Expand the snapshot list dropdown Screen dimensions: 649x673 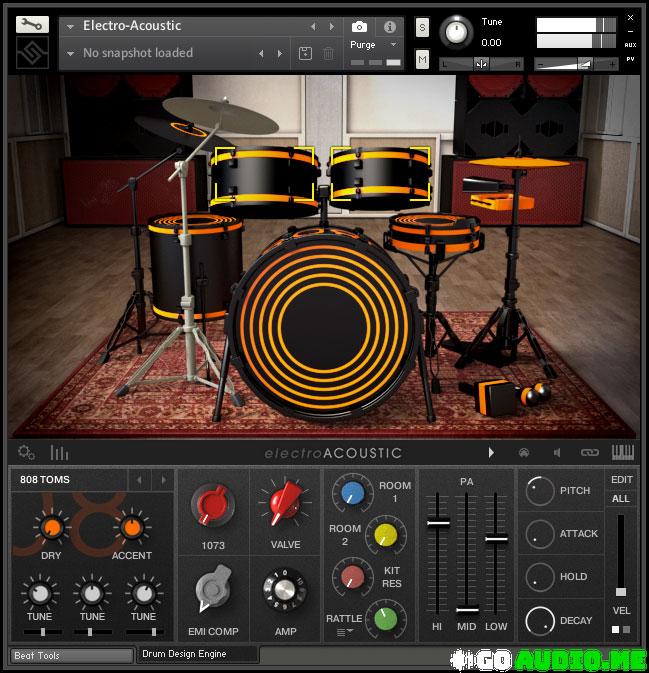pos(70,53)
